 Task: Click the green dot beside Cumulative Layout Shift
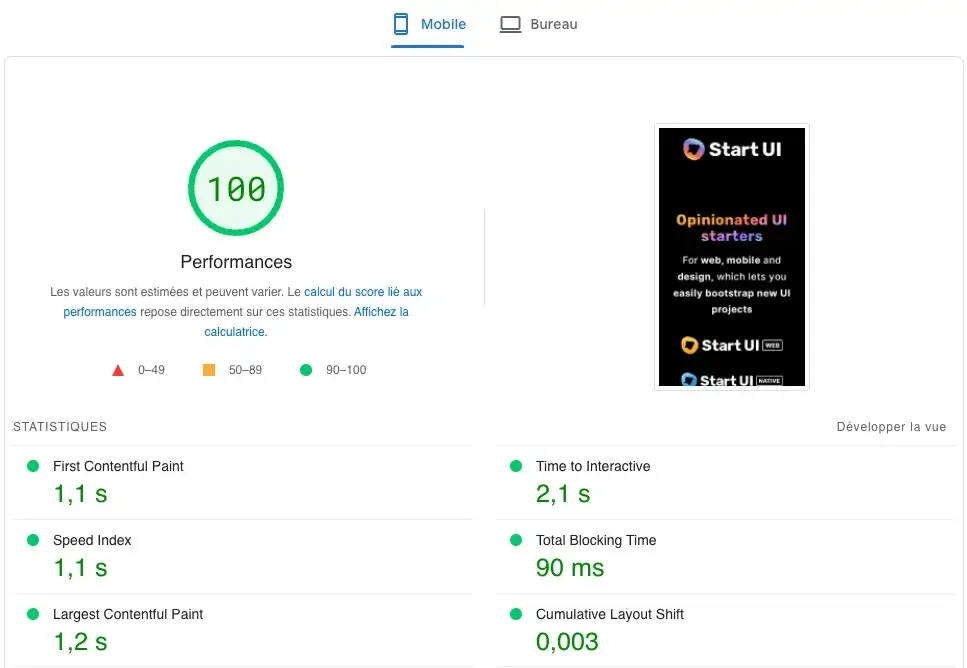pyautogui.click(x=516, y=614)
